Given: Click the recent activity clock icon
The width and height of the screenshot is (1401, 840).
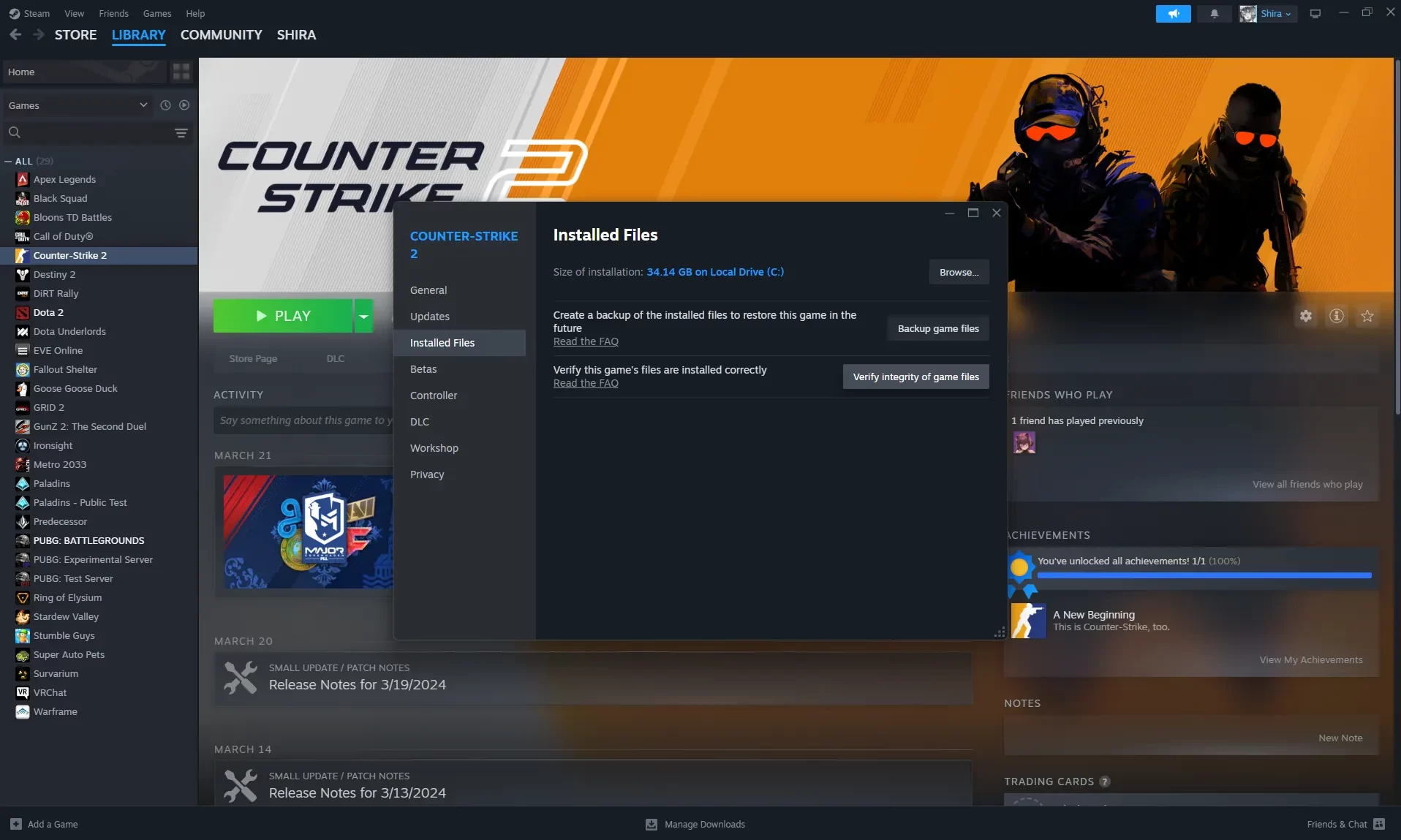Looking at the screenshot, I should 165,105.
